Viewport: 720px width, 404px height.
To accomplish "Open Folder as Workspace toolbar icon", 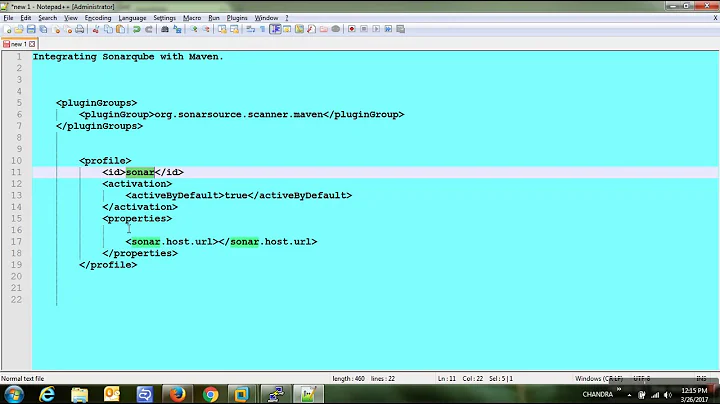I will (x=324, y=29).
